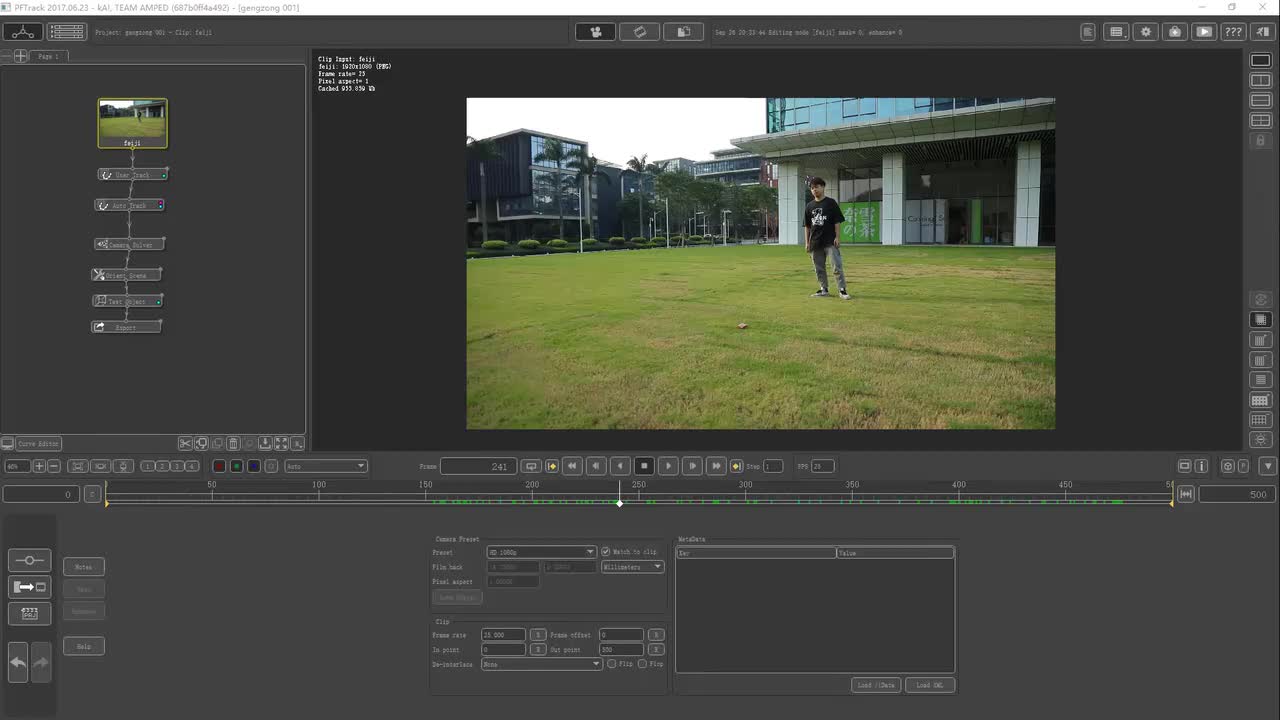Screen dimensions: 1280x720
Task: Toggle the Match to clip checkbox
Action: [605, 552]
